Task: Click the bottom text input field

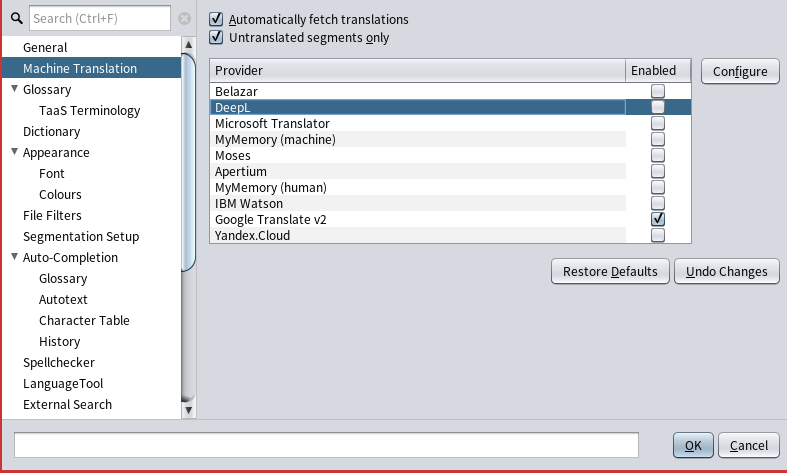Action: (326, 445)
